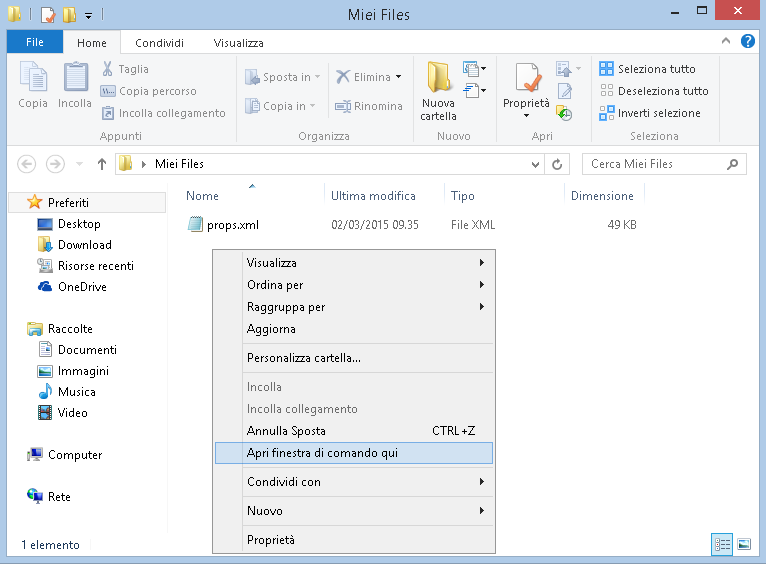Image resolution: width=766 pixels, height=564 pixels.
Task: Open the Condividi ribbon tab
Action: click(x=160, y=43)
